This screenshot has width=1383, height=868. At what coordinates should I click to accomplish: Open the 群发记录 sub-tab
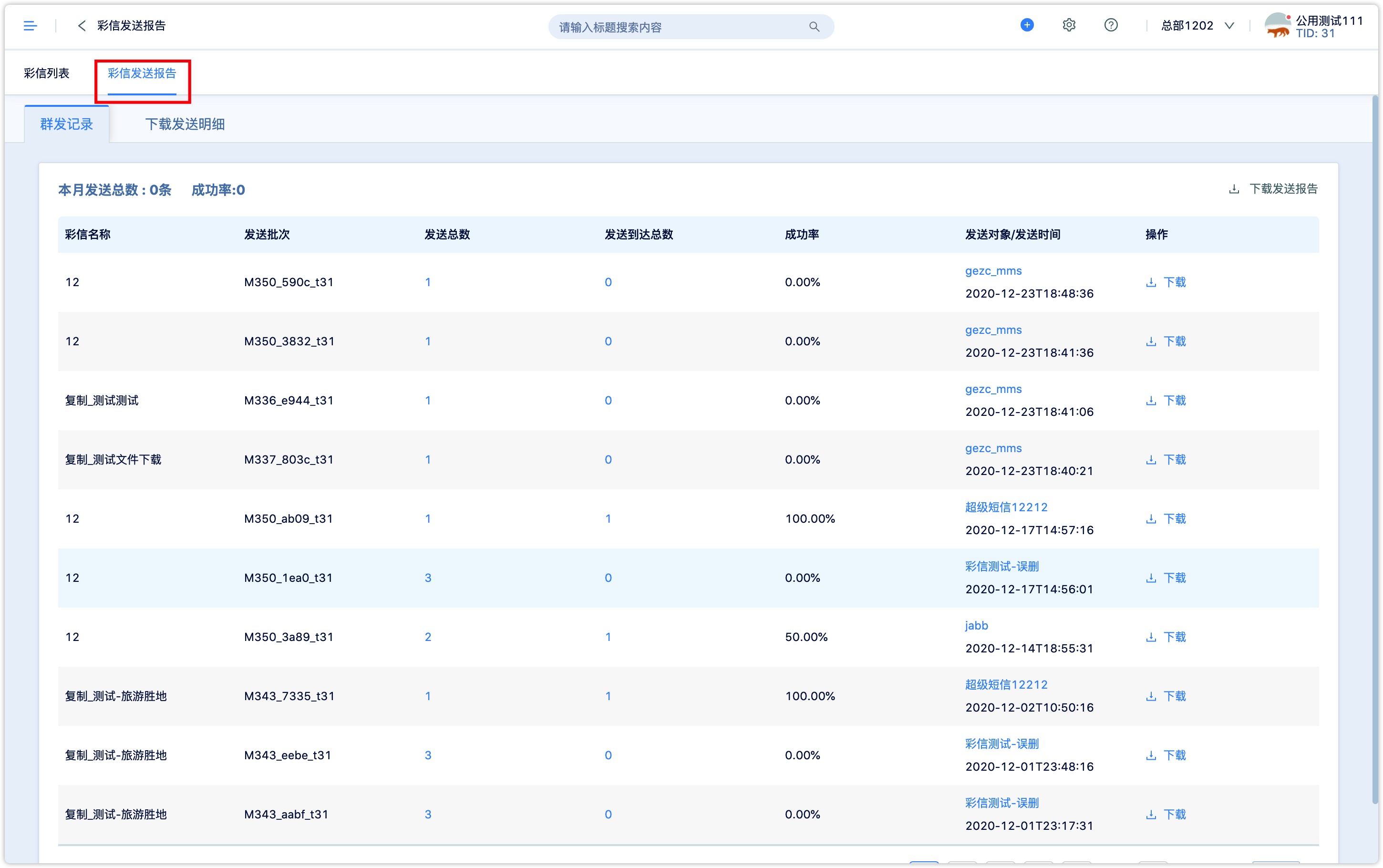pos(67,124)
